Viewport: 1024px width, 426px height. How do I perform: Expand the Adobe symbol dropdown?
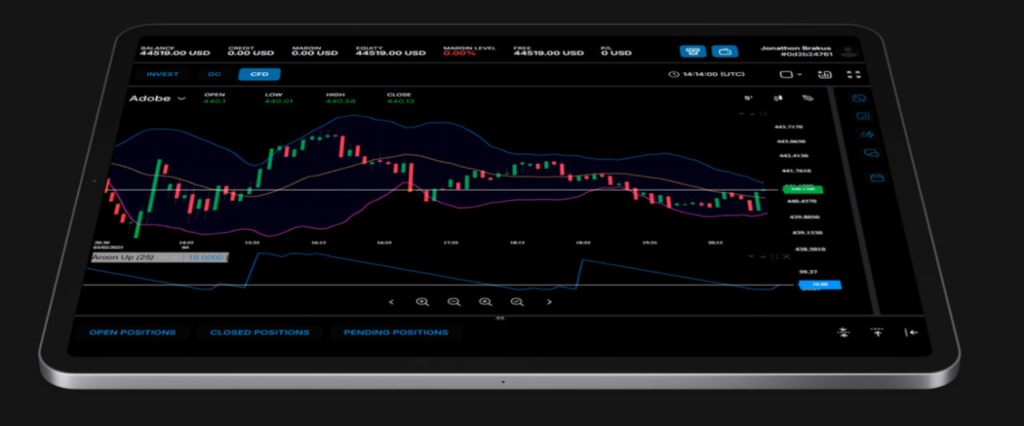(182, 99)
